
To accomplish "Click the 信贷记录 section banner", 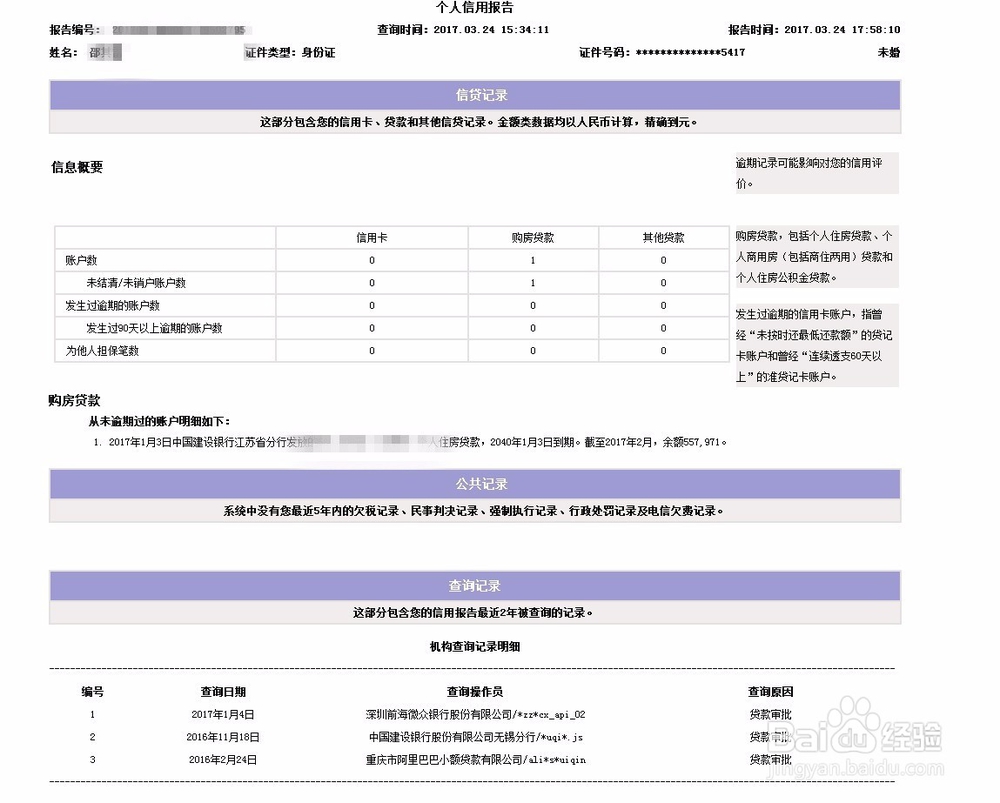I will (474, 95).
